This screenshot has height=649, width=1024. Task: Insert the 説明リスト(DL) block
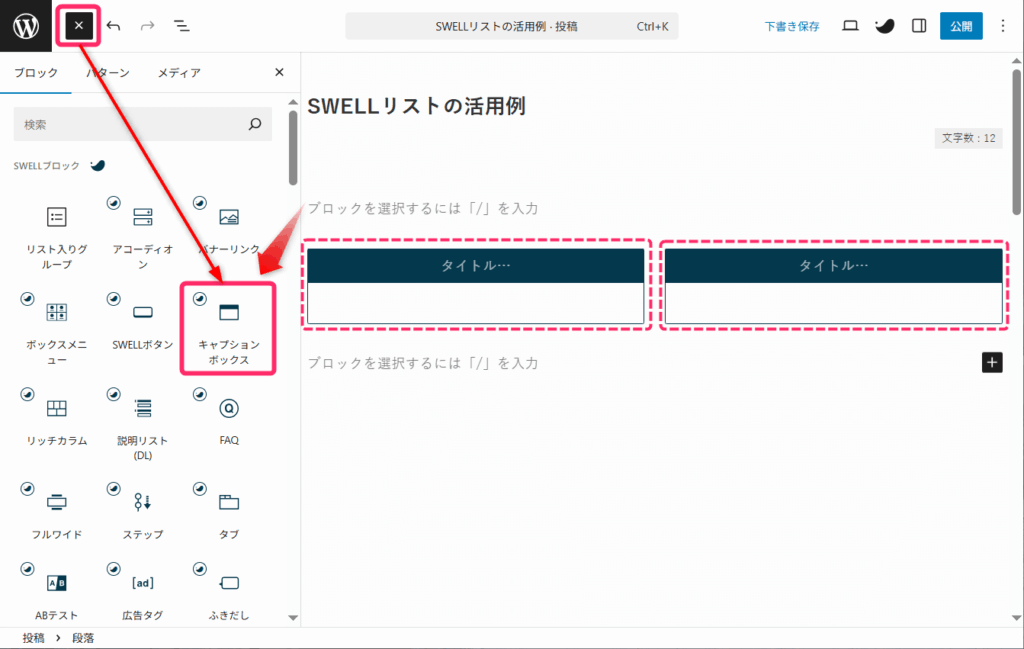(x=142, y=426)
